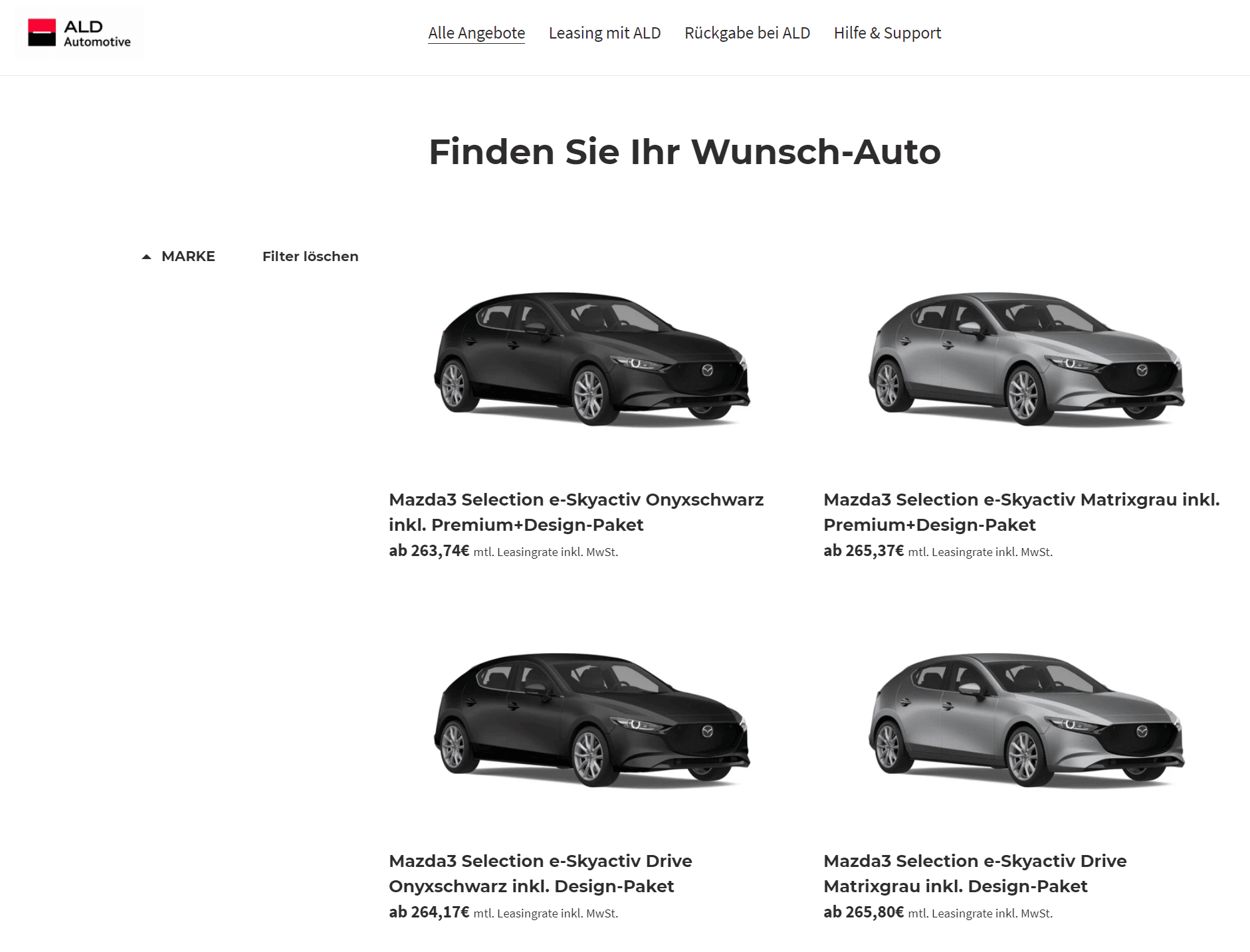The image size is (1250, 952).
Task: Open Mazda3 Drive Matrixgrau Design-Paket title
Action: tap(975, 874)
